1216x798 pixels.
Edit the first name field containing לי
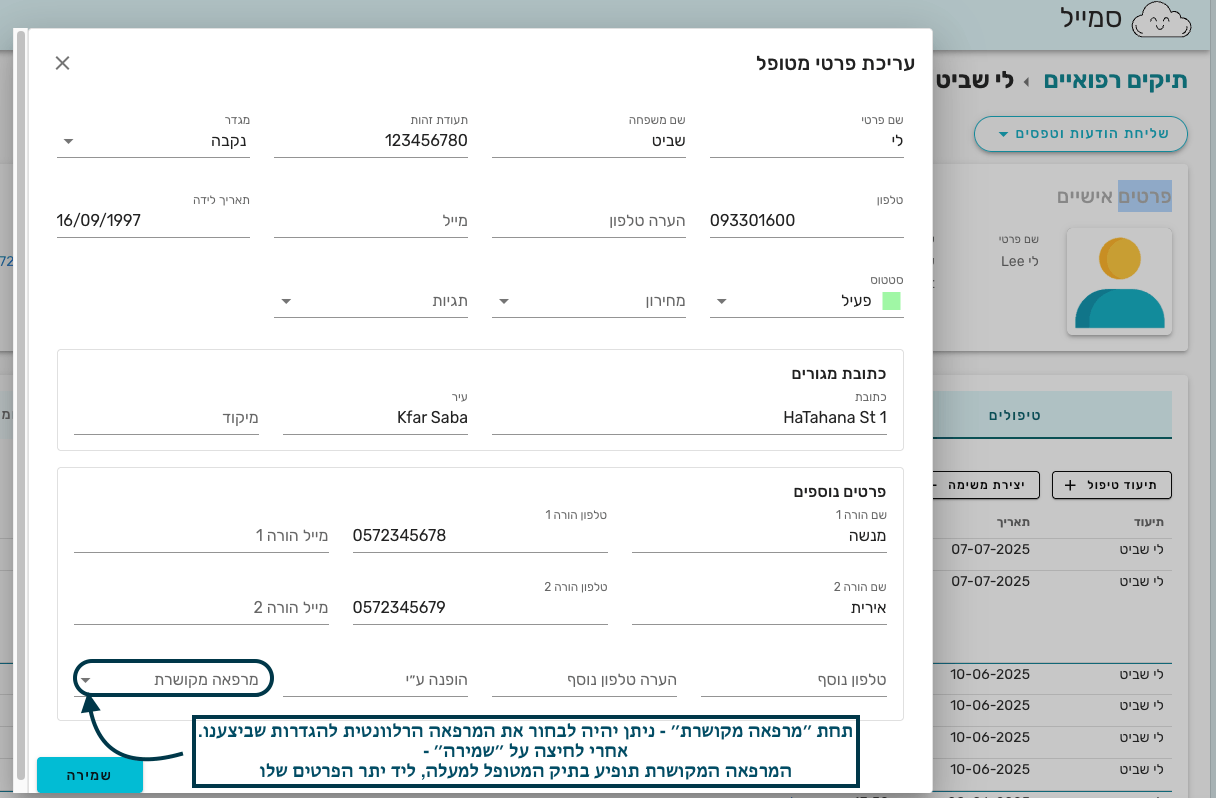tap(807, 141)
